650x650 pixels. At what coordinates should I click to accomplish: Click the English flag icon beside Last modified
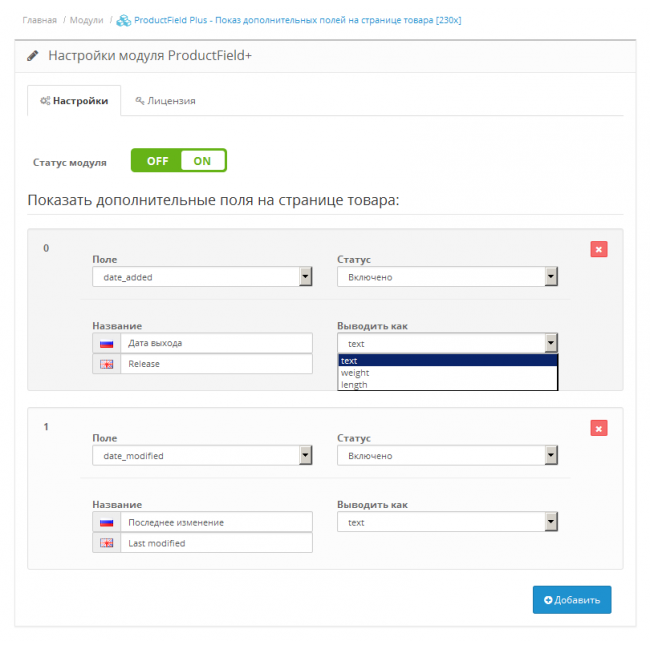(106, 543)
